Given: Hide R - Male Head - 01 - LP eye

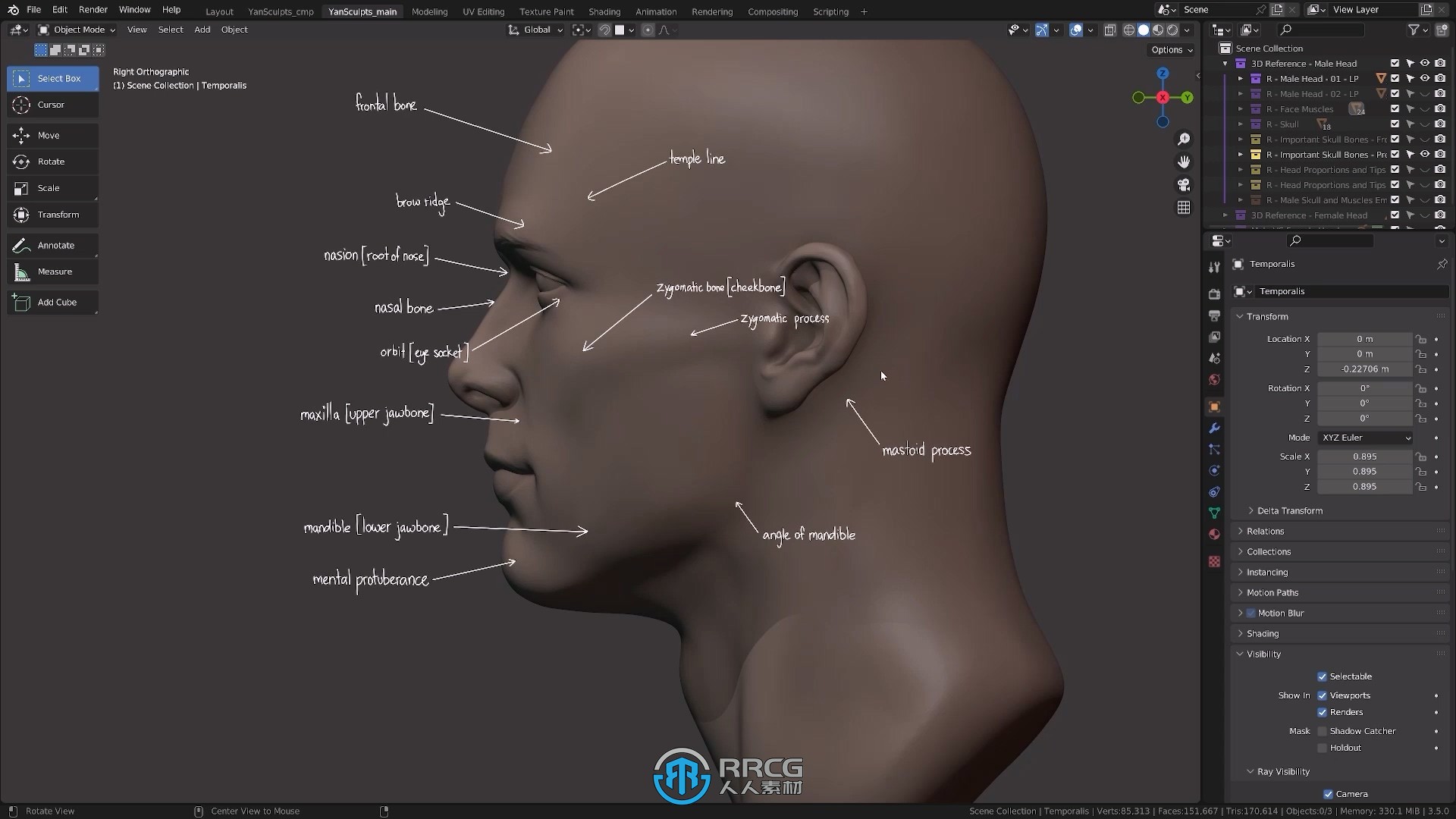Looking at the screenshot, I should (x=1425, y=79).
